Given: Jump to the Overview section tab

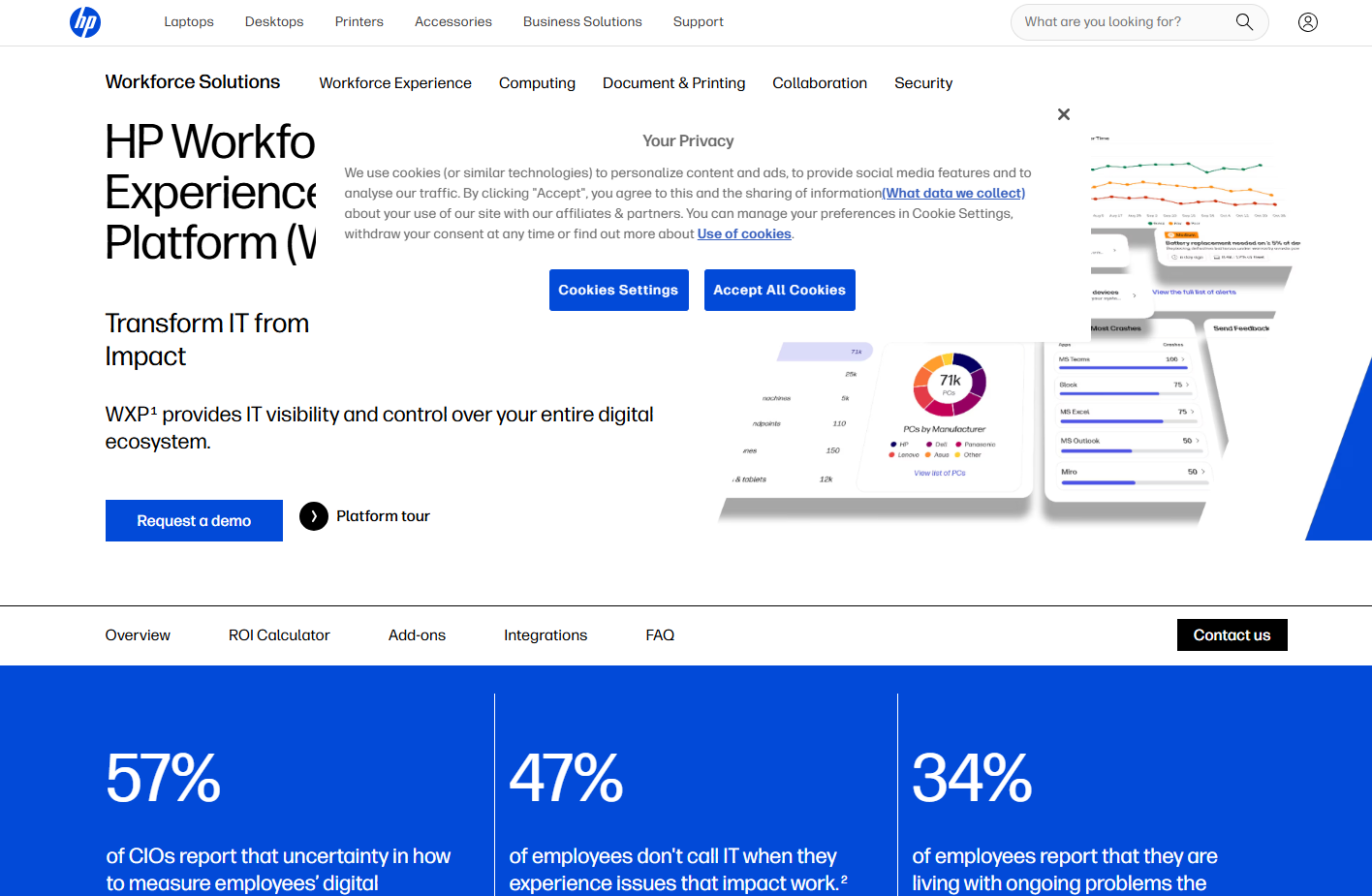Looking at the screenshot, I should (138, 635).
